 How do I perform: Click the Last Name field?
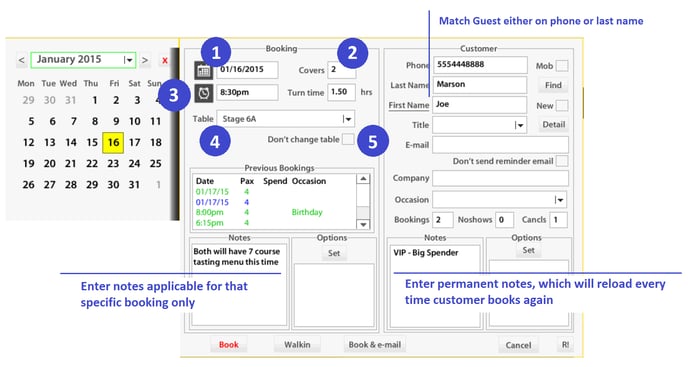pos(480,85)
